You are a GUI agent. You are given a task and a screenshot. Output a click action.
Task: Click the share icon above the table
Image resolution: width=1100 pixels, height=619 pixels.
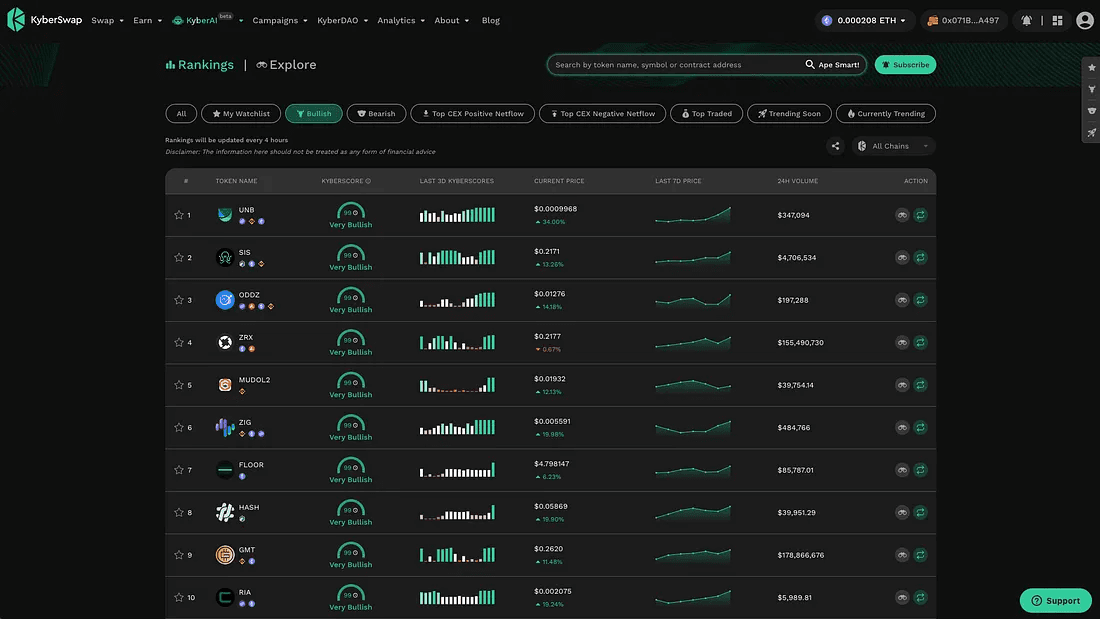coord(835,146)
